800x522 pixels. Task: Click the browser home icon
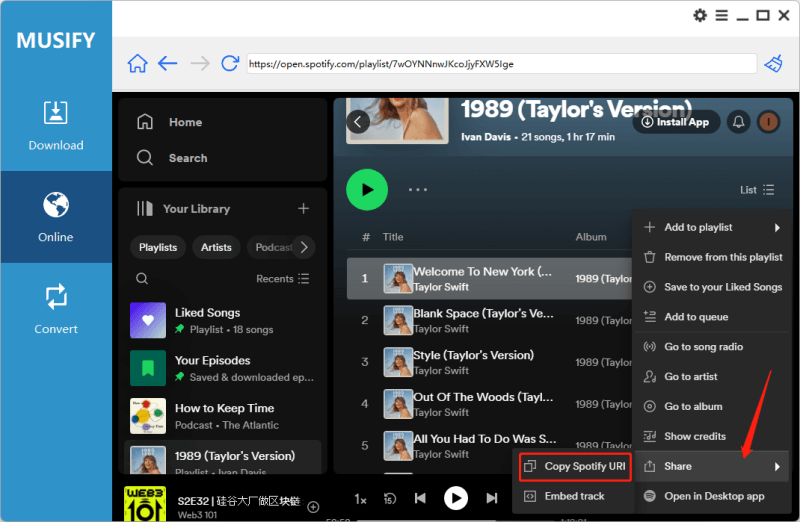(x=137, y=64)
